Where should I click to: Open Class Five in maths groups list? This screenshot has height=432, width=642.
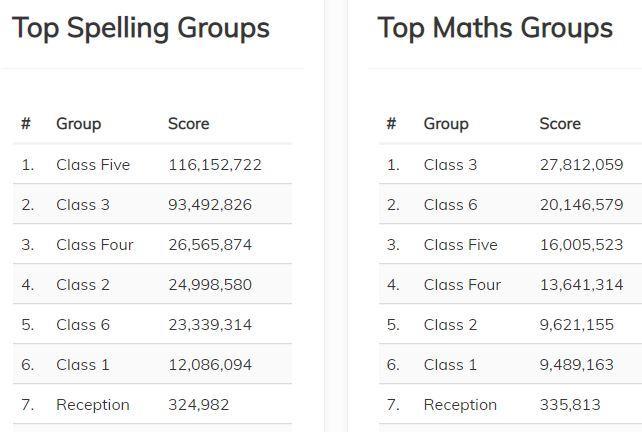[460, 245]
